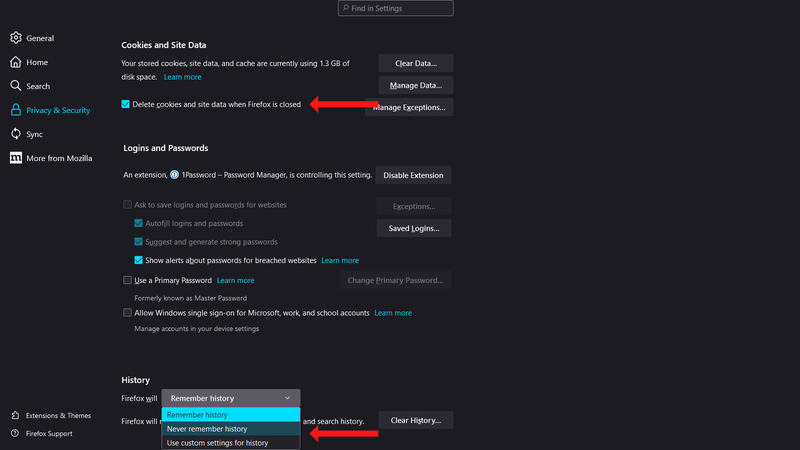The height and width of the screenshot is (450, 800).
Task: Open Firefox Support help icon
Action: coord(16,433)
